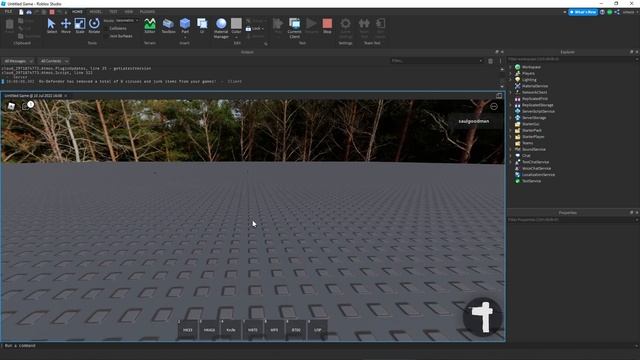This screenshot has height=360, width=640.
Task: Open the viewport options circle beside the player list
Action: pyautogui.click(x=494, y=107)
